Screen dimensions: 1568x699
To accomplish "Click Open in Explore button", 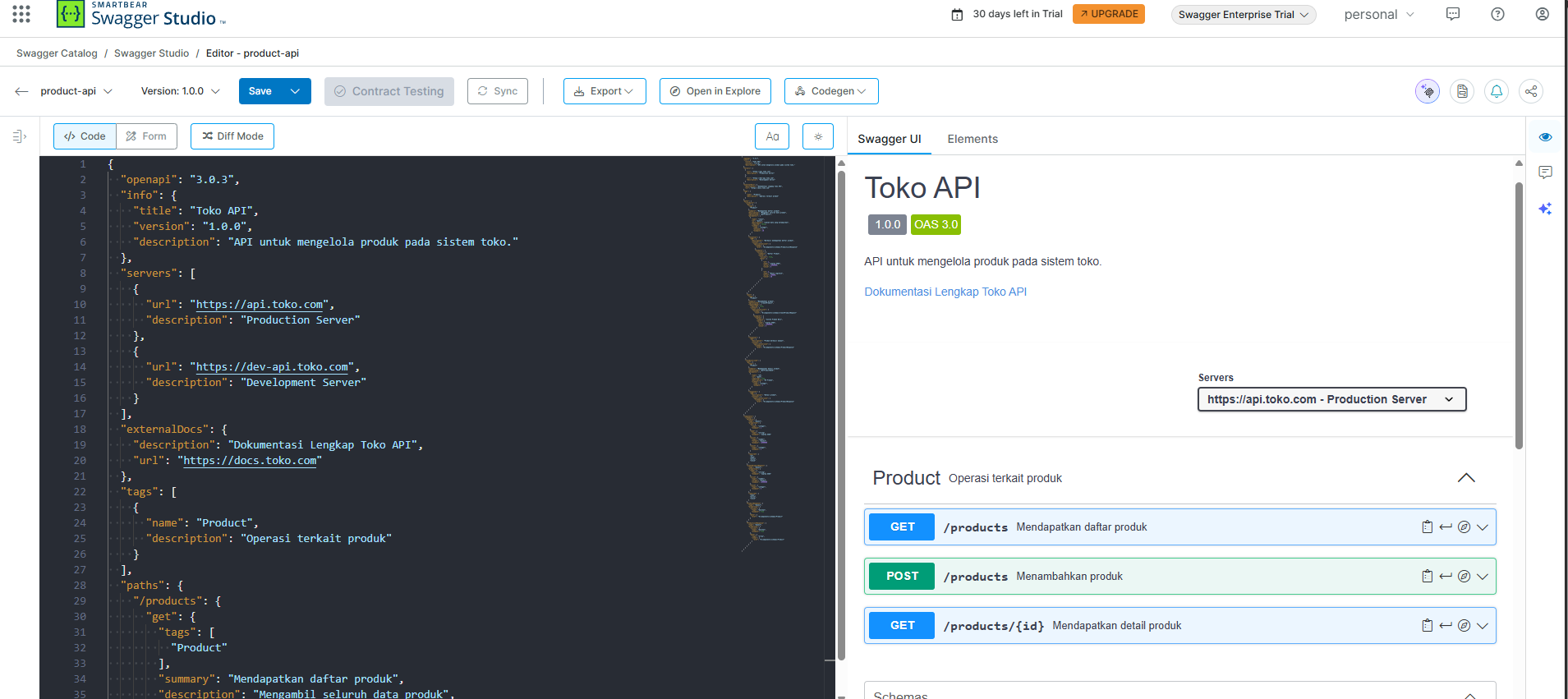I will tap(715, 91).
